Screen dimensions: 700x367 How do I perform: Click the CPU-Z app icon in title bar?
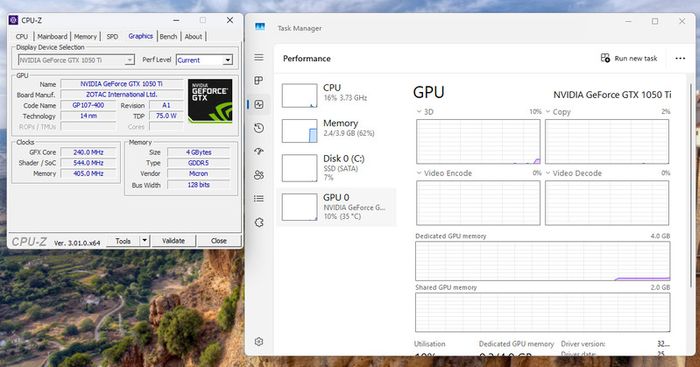13,20
